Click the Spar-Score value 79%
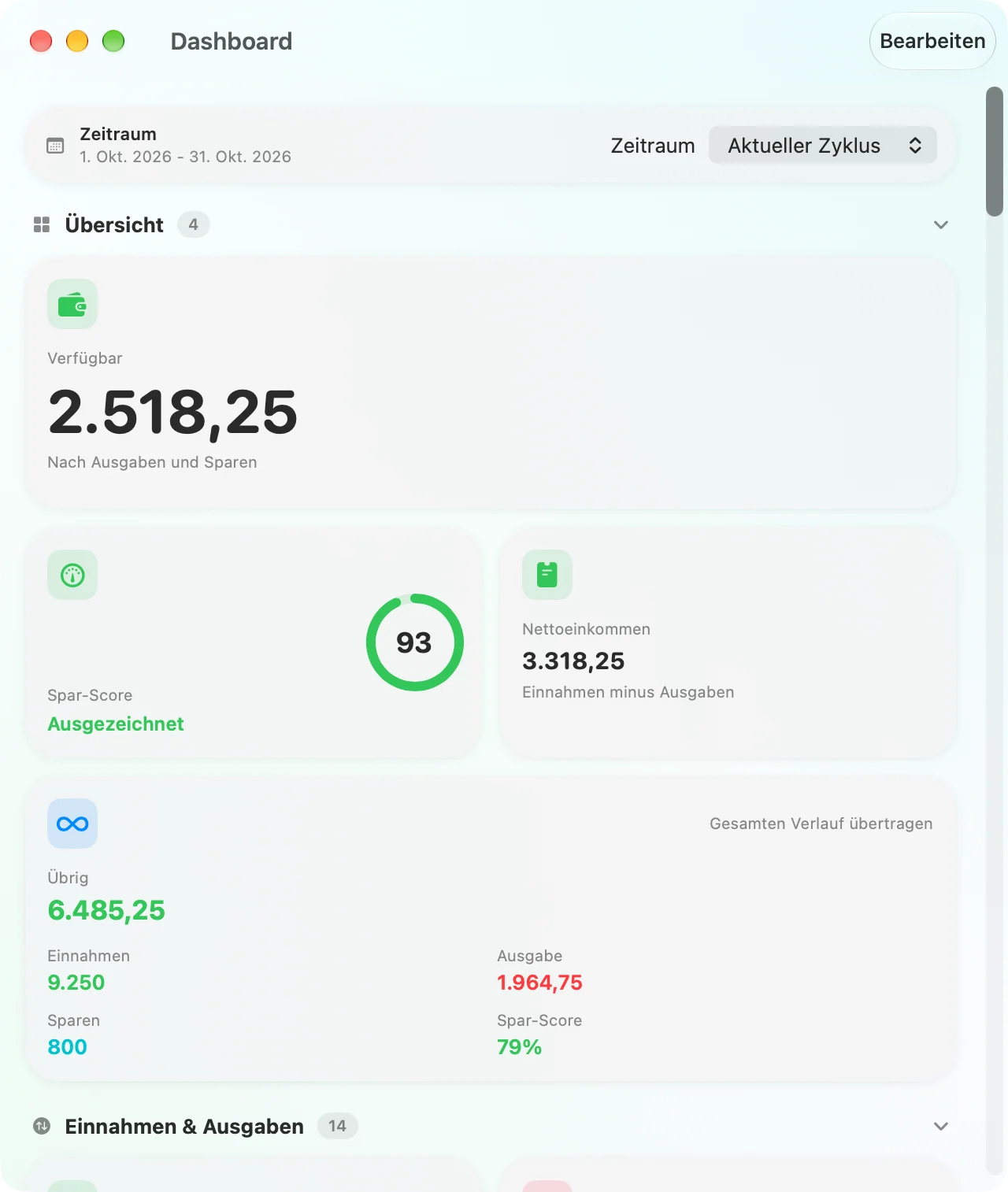Image resolution: width=1008 pixels, height=1192 pixels. (x=519, y=1047)
